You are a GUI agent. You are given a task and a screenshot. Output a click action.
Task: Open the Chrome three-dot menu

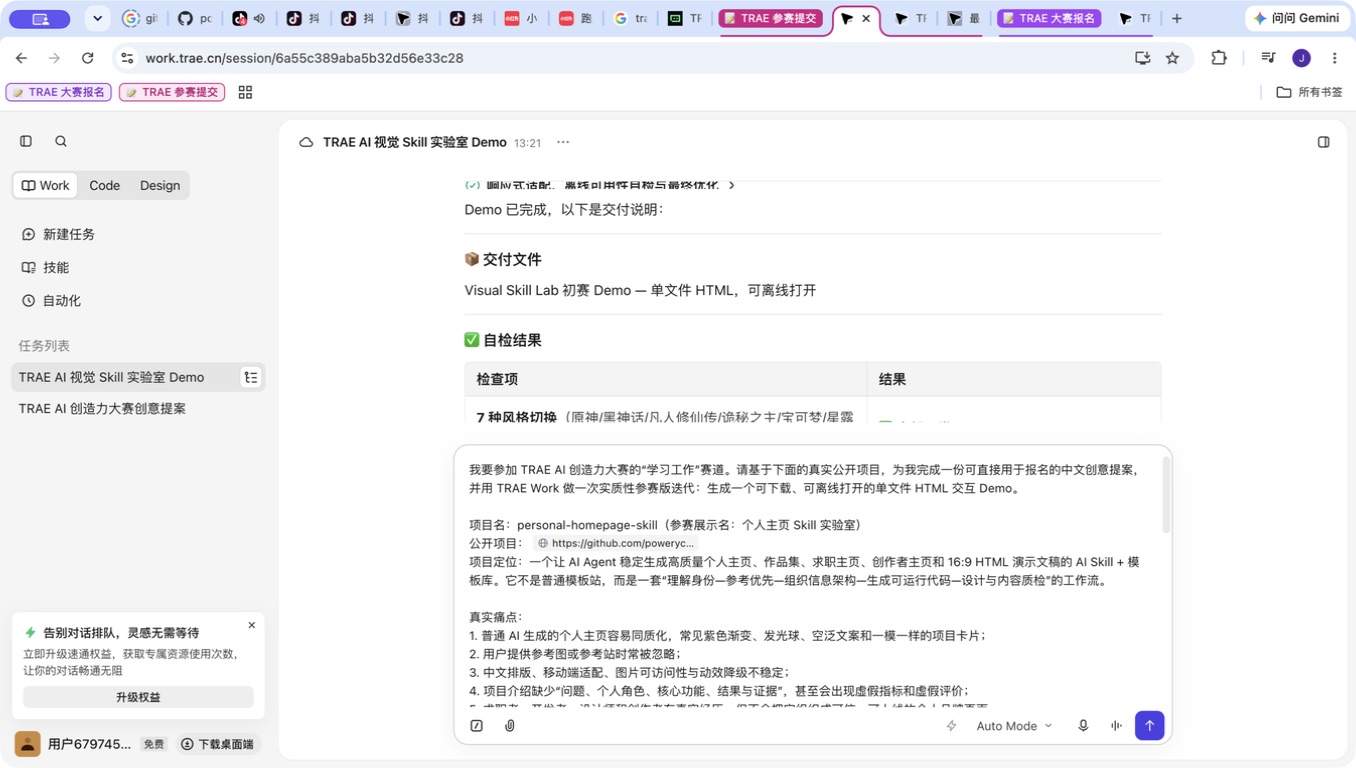[1334, 58]
